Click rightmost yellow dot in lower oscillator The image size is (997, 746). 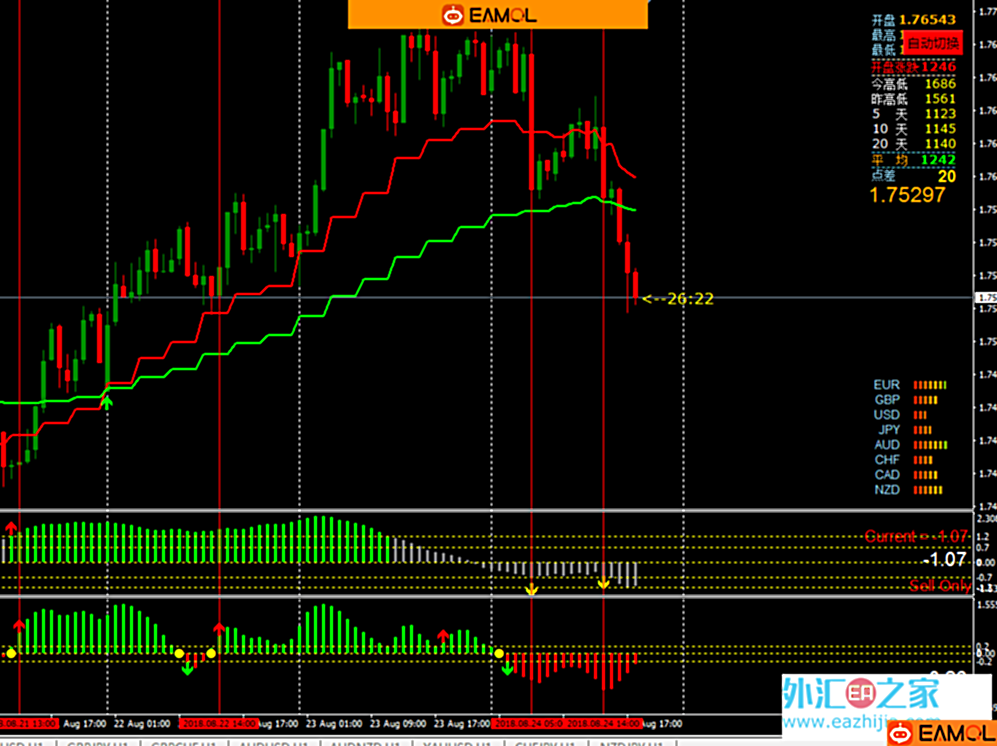pos(500,651)
